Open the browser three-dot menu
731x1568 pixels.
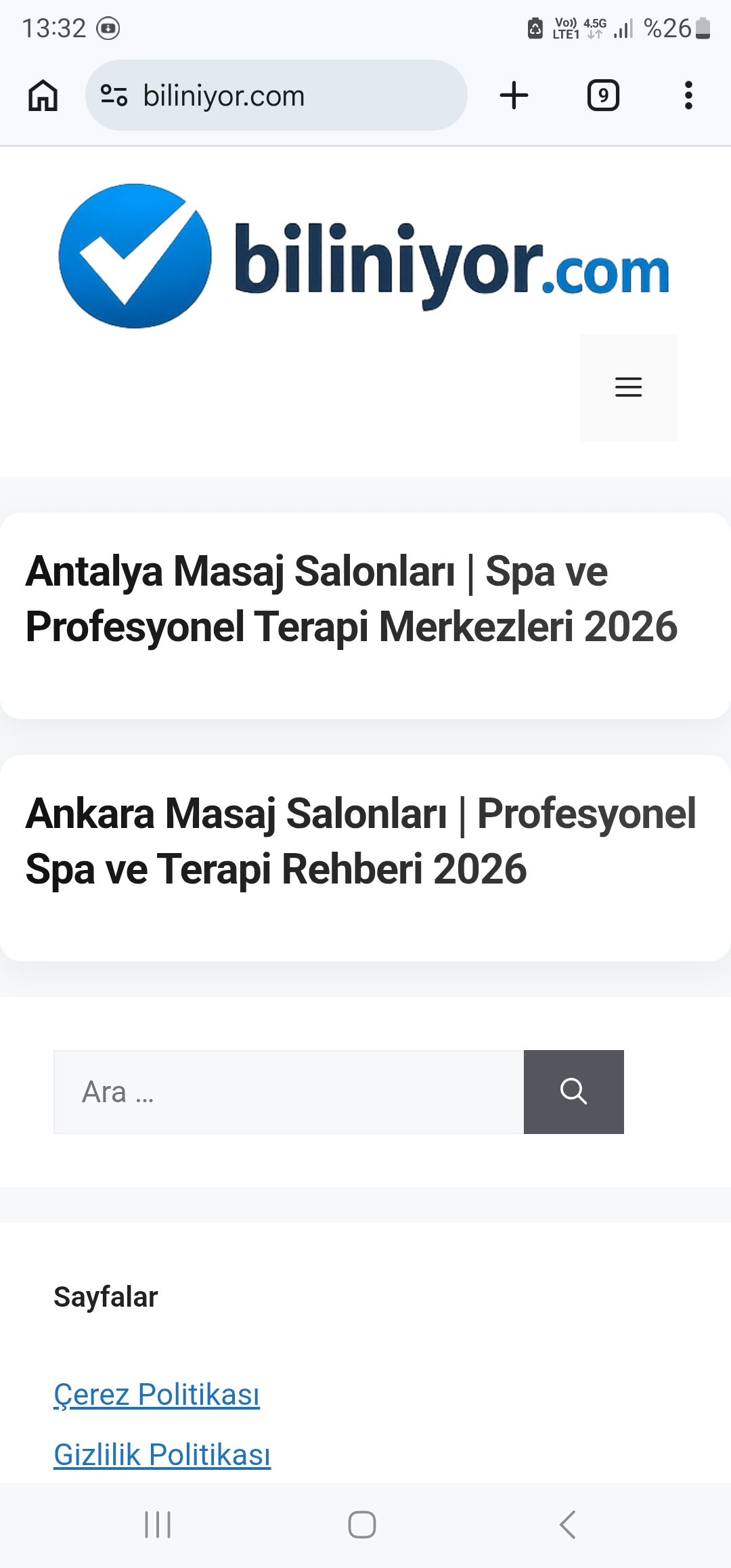(688, 95)
